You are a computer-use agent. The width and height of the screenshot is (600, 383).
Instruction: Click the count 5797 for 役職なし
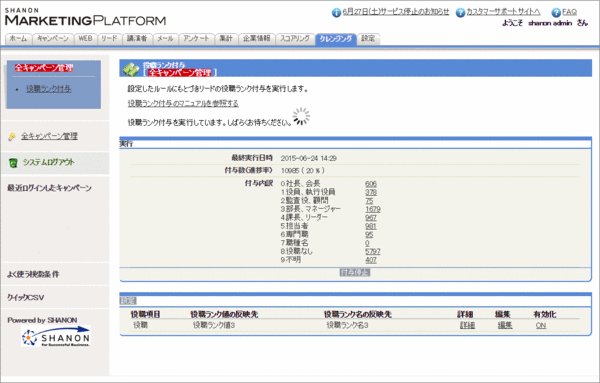click(373, 251)
